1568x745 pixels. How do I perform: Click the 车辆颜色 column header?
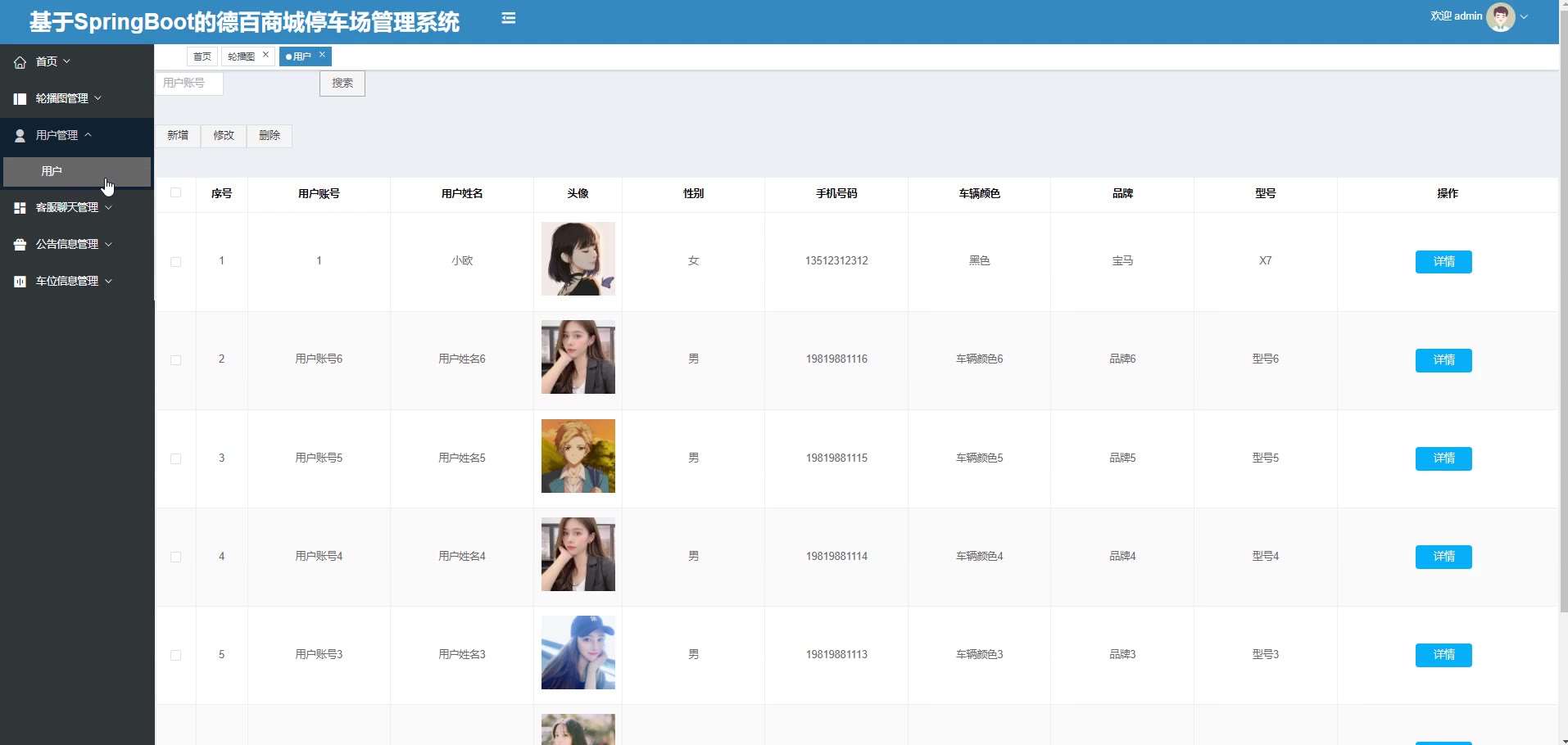pos(980,193)
